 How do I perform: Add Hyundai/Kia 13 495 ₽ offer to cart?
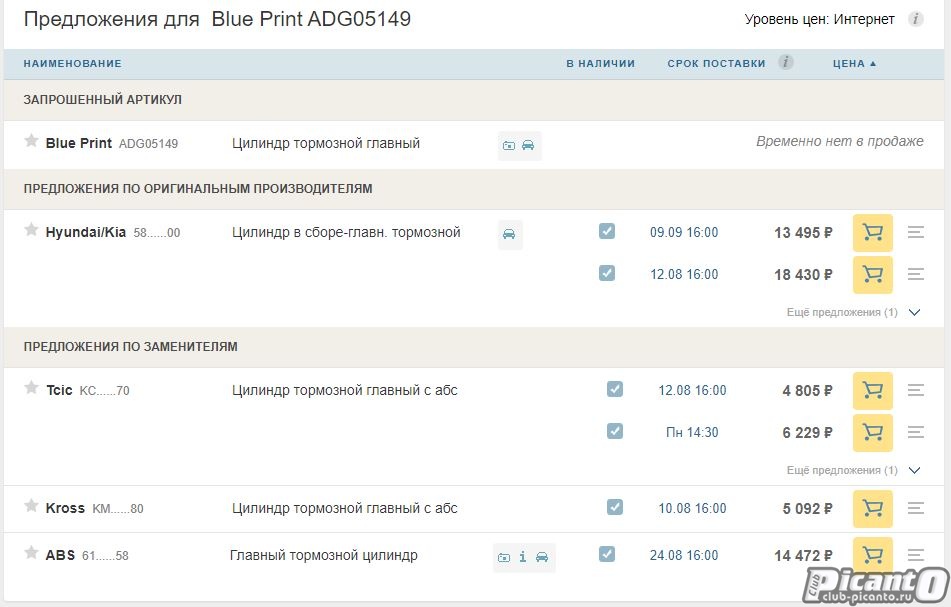pyautogui.click(x=872, y=233)
